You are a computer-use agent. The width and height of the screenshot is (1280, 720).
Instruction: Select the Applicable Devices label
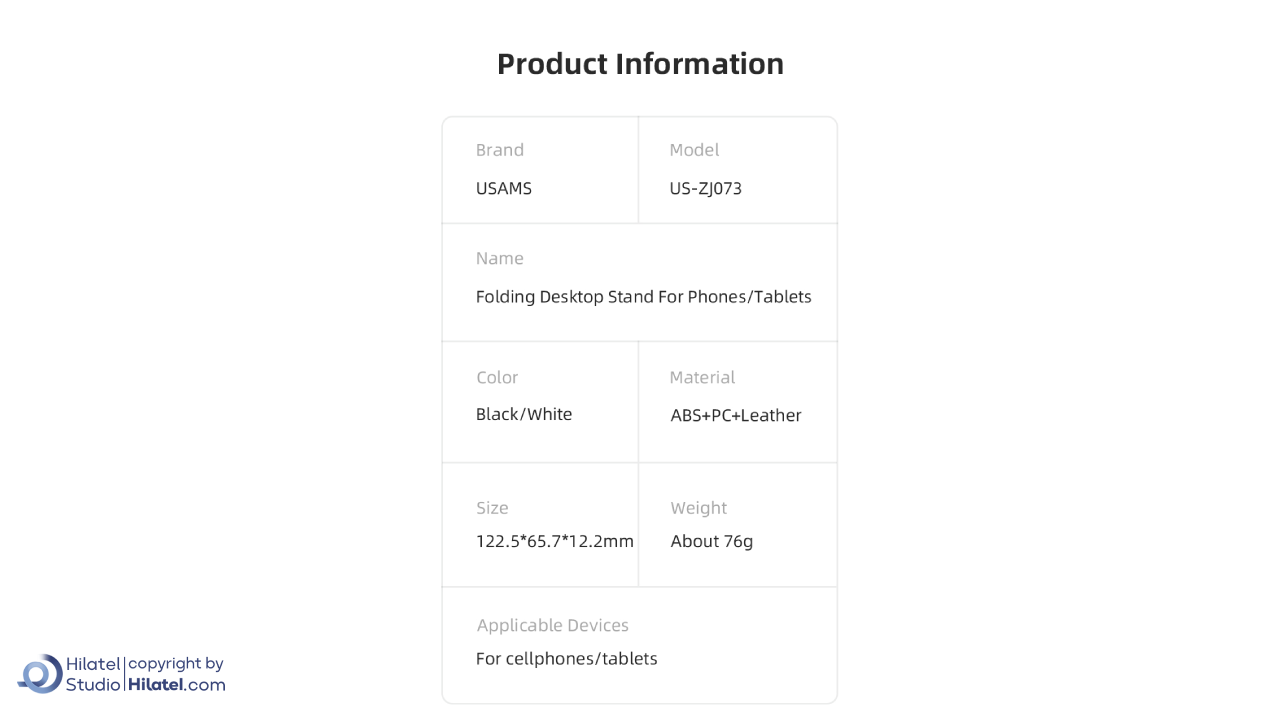[553, 625]
